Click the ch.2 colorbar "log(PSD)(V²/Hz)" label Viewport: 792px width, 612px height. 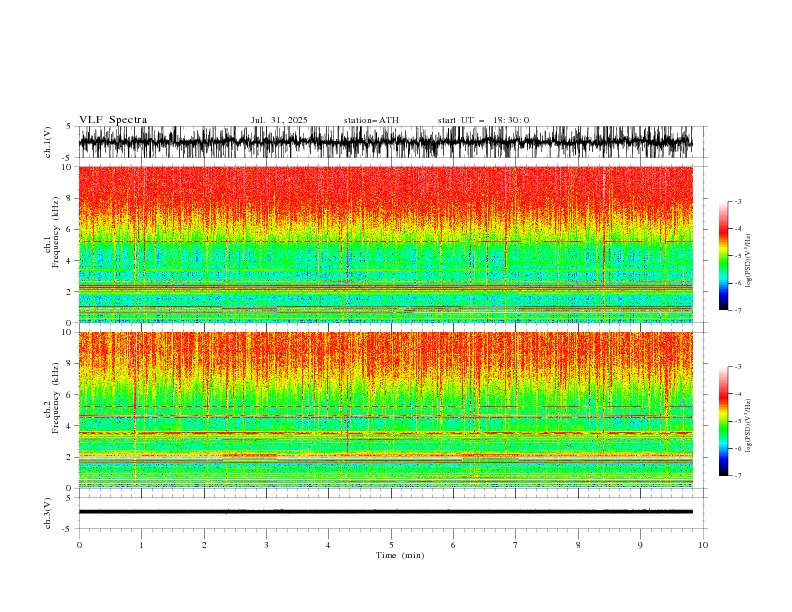coord(749,426)
